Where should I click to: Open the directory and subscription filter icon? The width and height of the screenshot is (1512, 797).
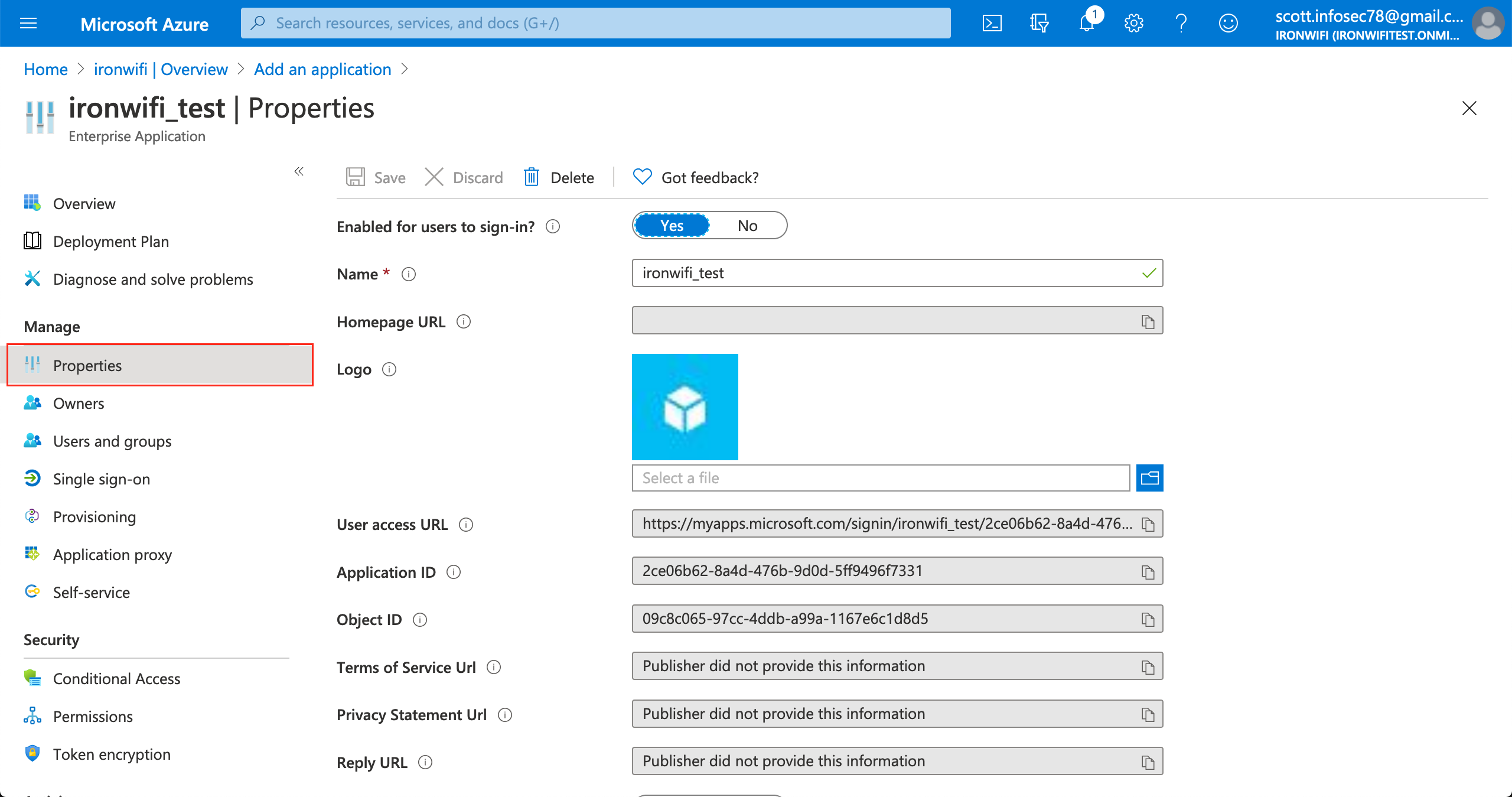click(x=1039, y=23)
